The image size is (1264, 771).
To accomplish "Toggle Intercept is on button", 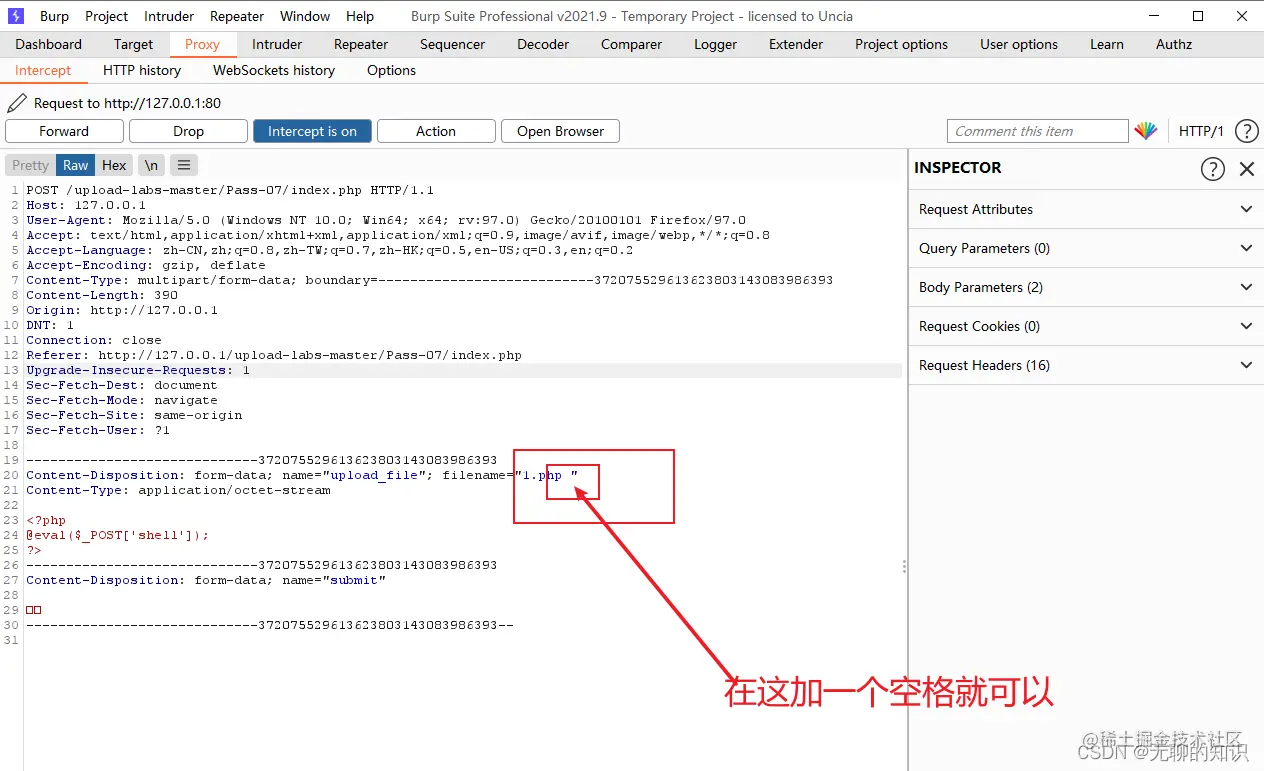I will click(312, 131).
